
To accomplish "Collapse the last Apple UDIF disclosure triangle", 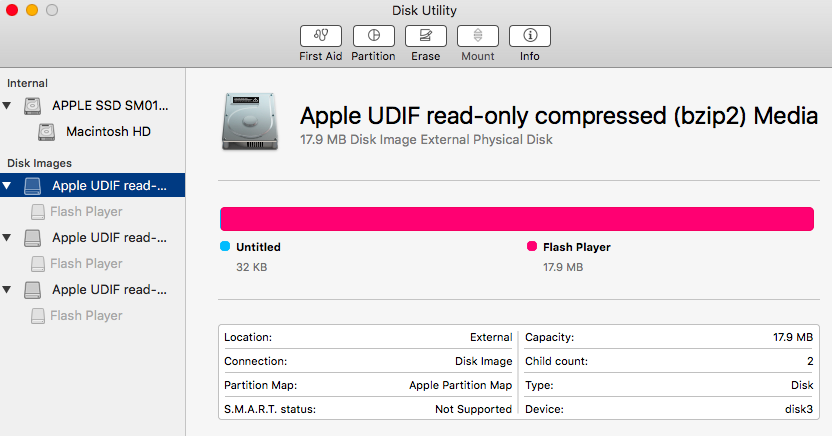I will click(x=8, y=290).
